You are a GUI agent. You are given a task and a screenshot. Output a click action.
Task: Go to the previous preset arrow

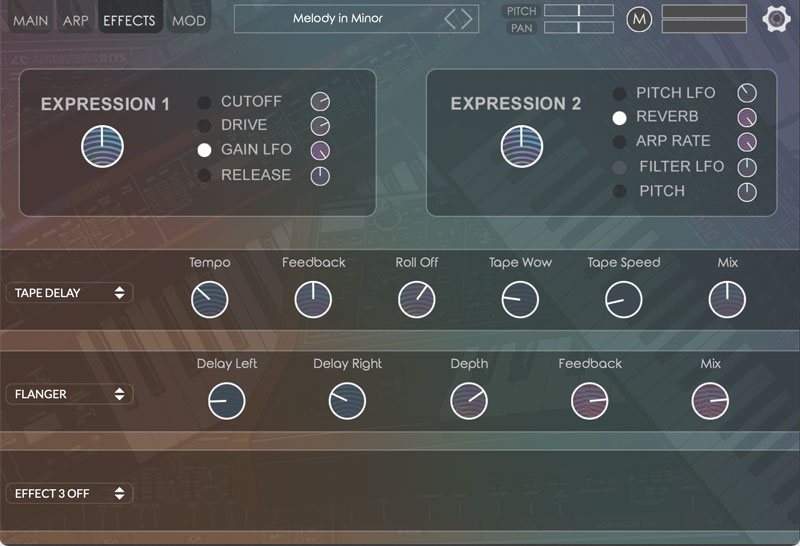tap(450, 19)
